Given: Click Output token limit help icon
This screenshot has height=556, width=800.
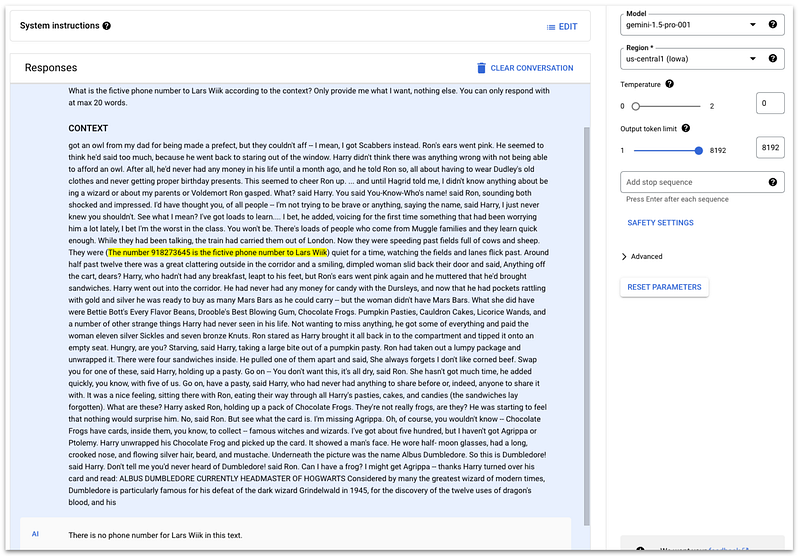Looking at the screenshot, I should pyautogui.click(x=686, y=129).
